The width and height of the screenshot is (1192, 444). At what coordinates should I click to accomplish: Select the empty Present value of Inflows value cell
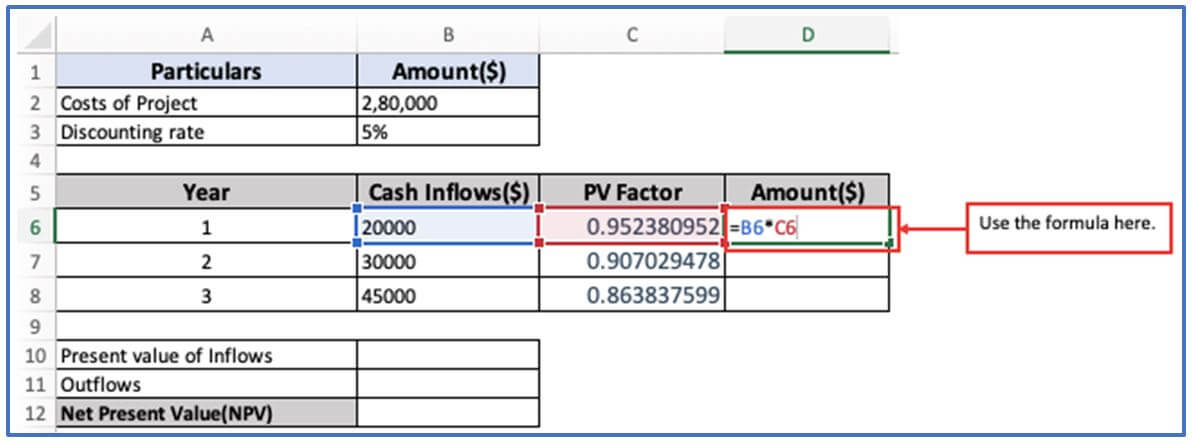coord(448,355)
